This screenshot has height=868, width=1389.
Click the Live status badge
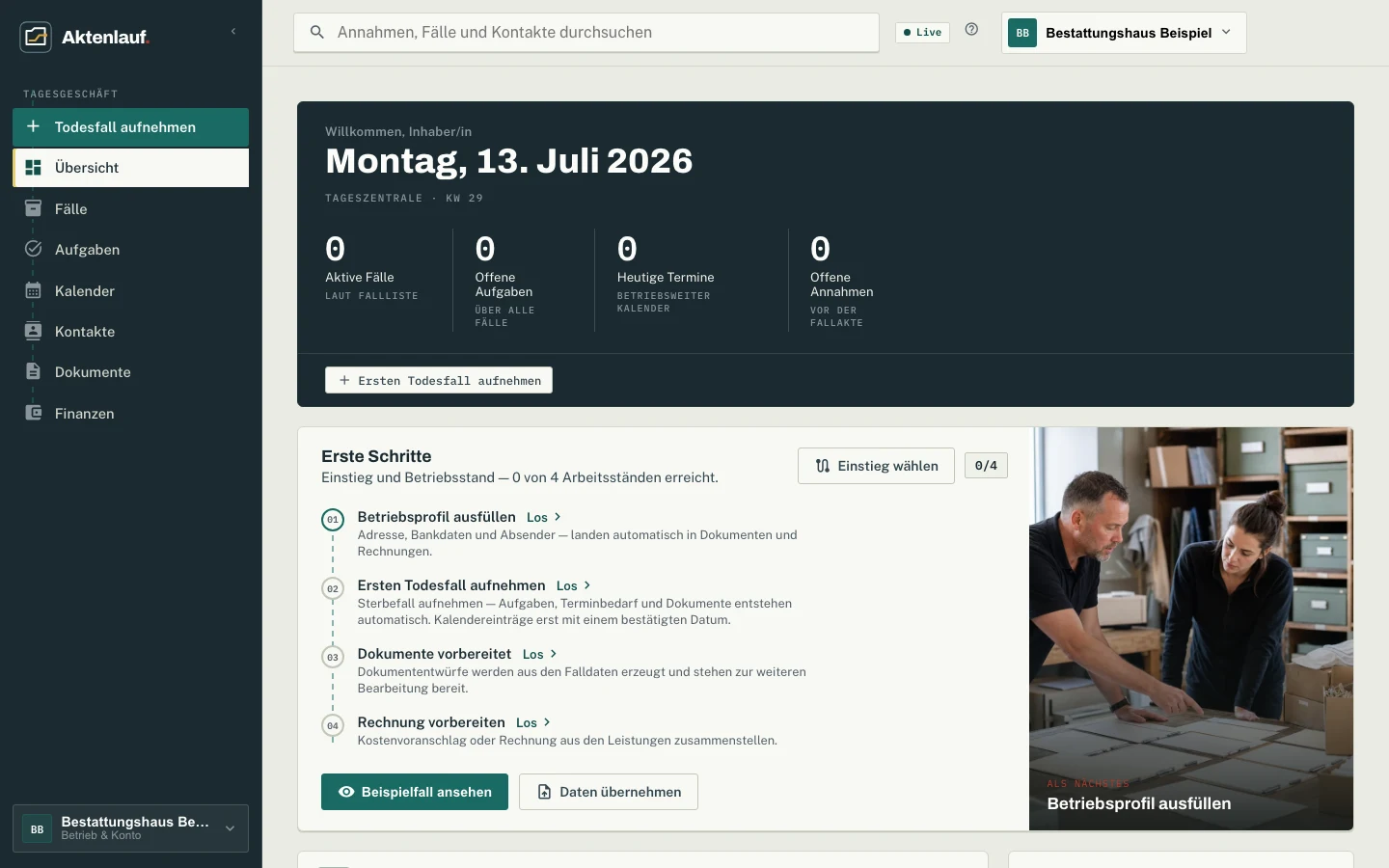pyautogui.click(x=922, y=33)
